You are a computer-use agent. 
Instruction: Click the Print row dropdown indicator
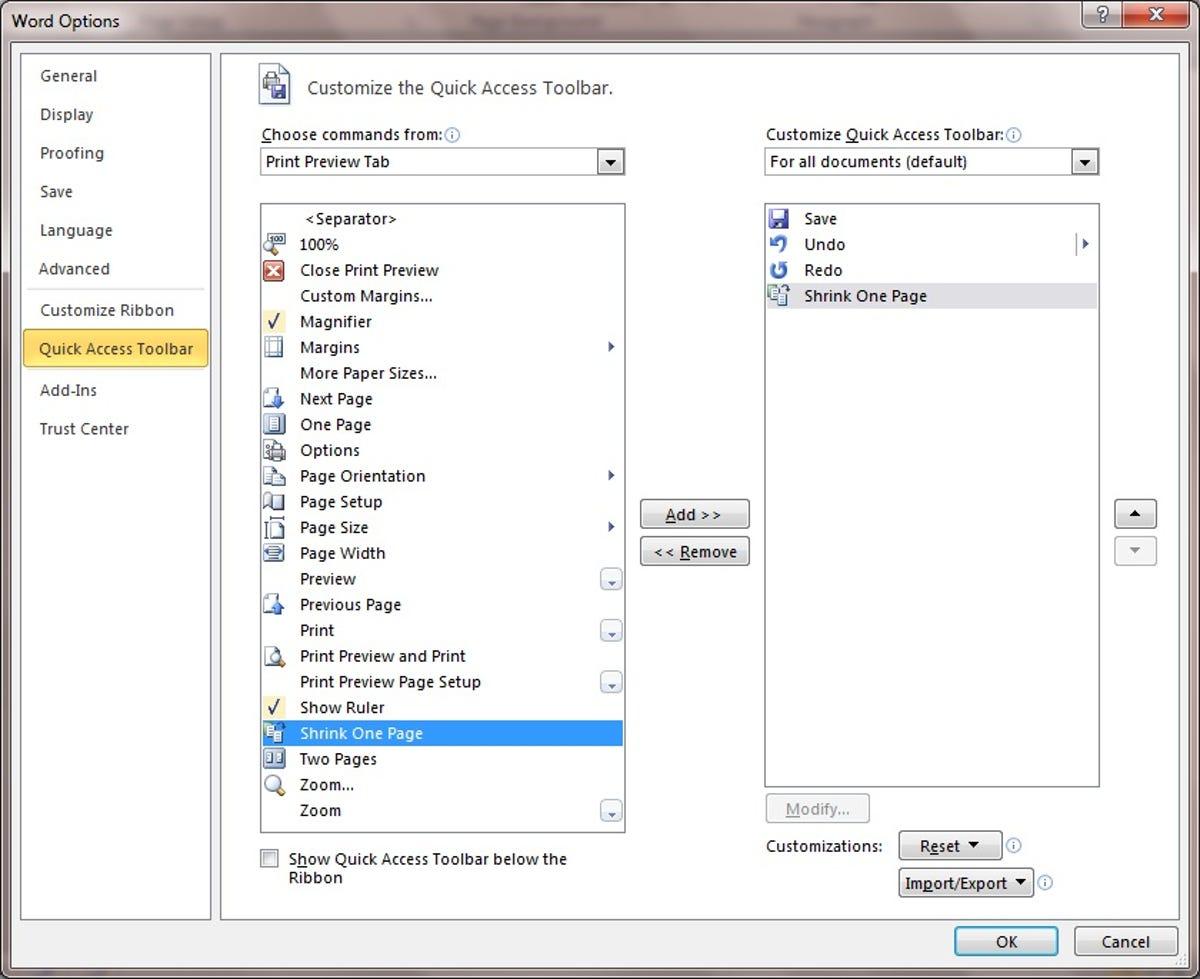pyautogui.click(x=611, y=631)
